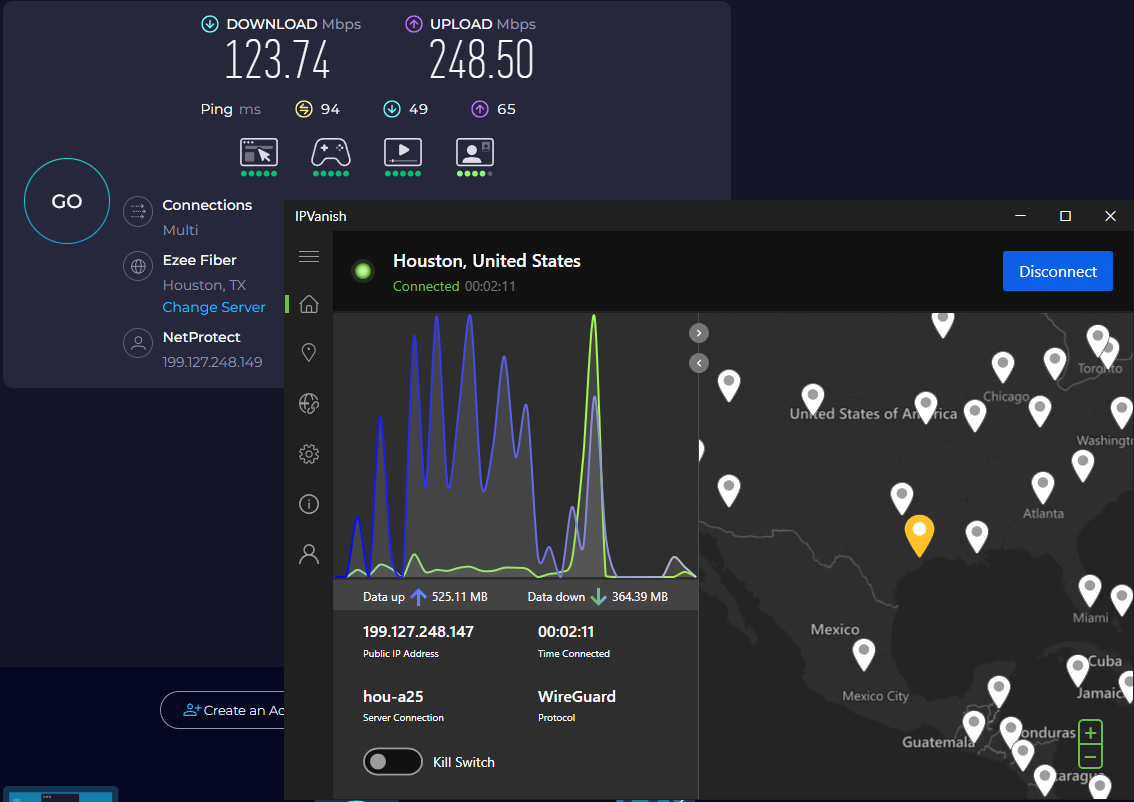Expand the map with the right chevron
1134x802 pixels.
(698, 332)
